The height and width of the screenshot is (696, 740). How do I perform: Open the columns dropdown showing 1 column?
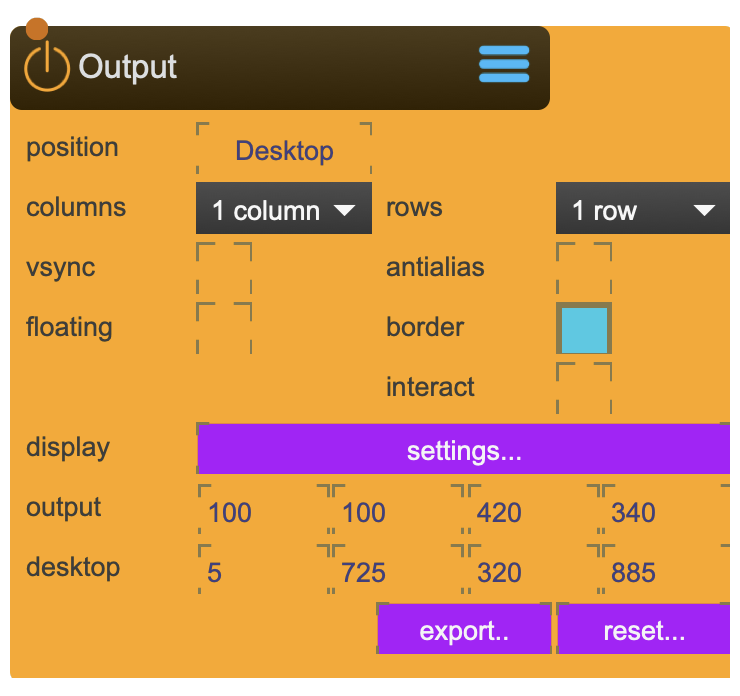pos(283,210)
